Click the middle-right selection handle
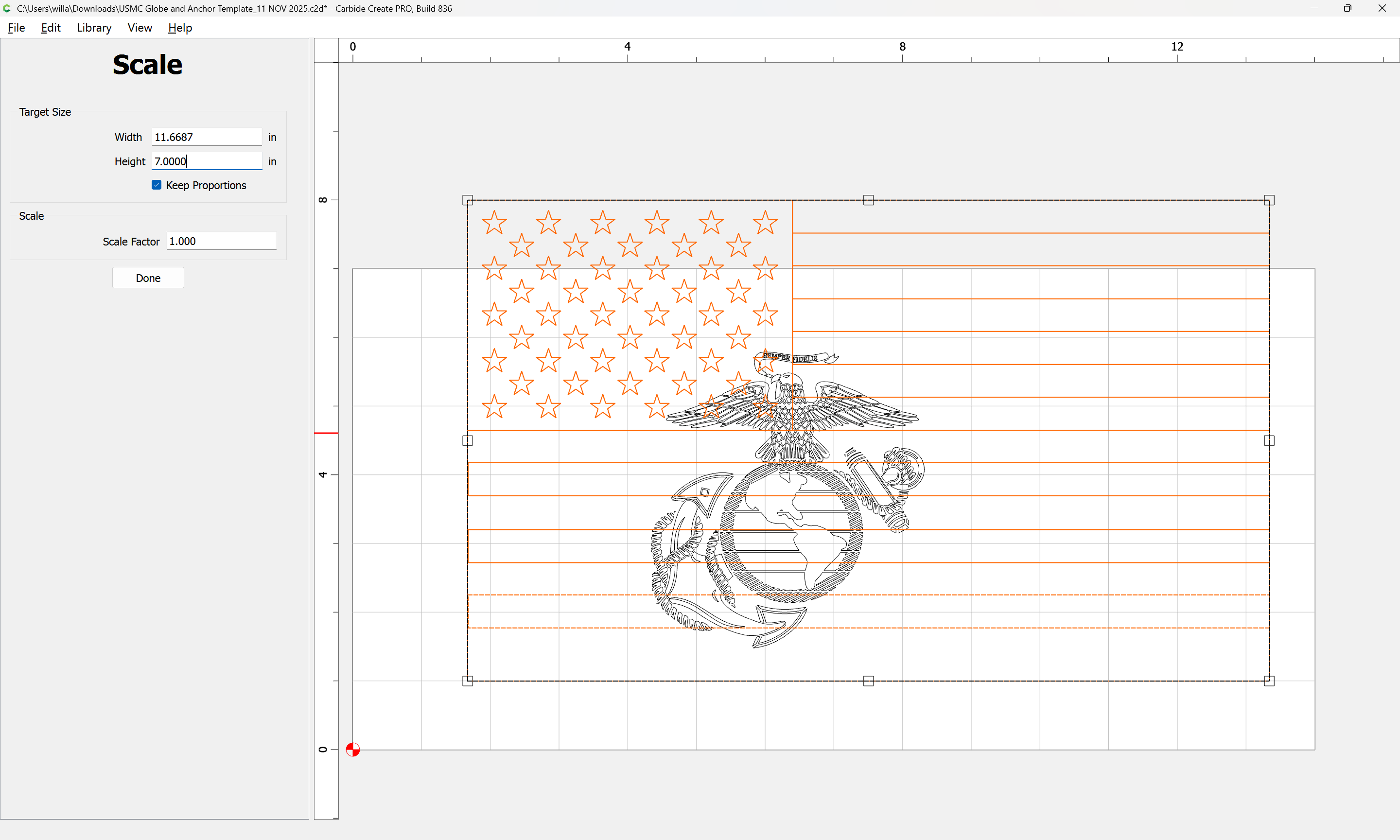 coord(1269,440)
